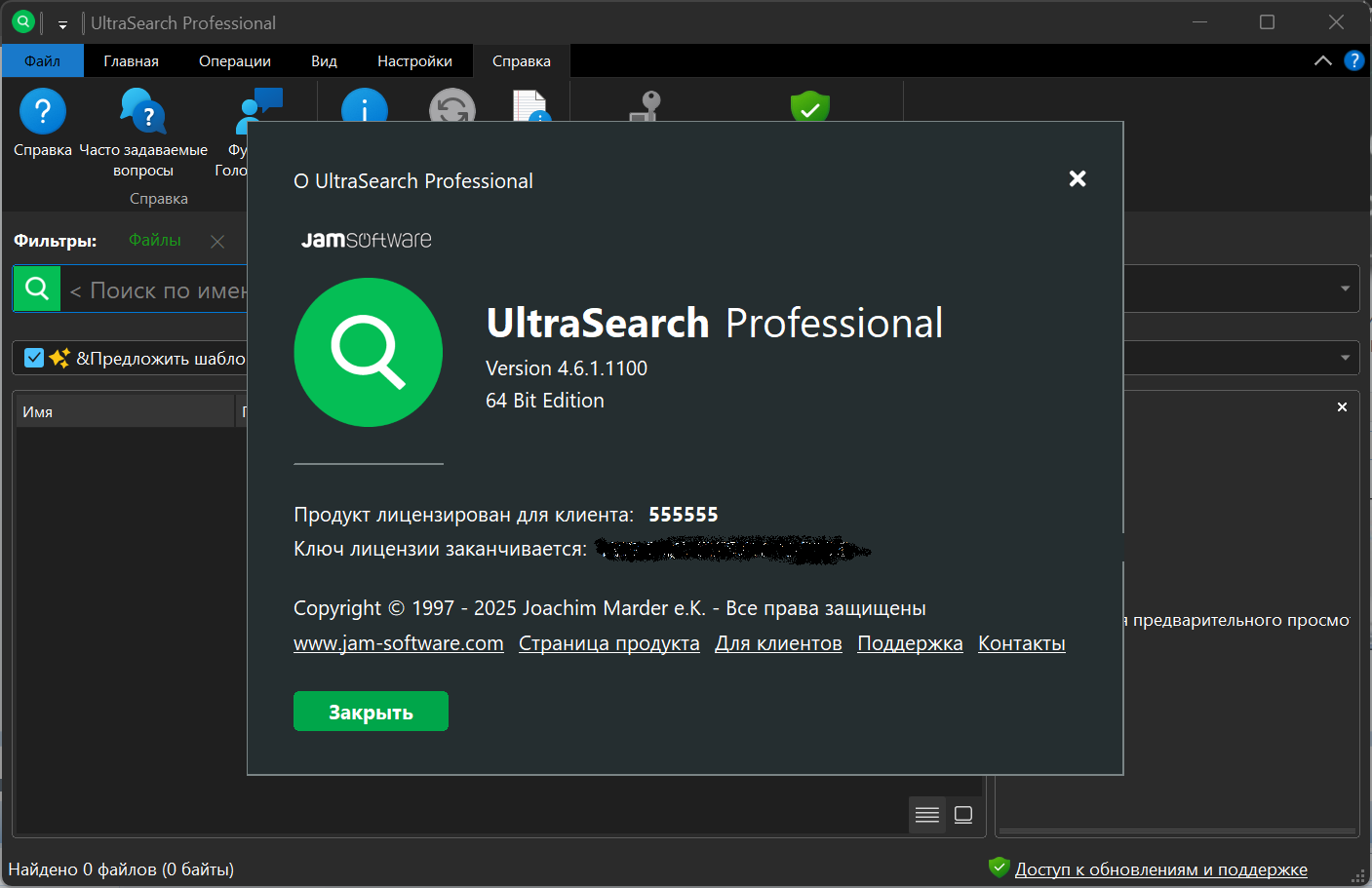Toggle the Предложить шаблон checkbox
This screenshot has height=888, width=1372.
[34, 358]
